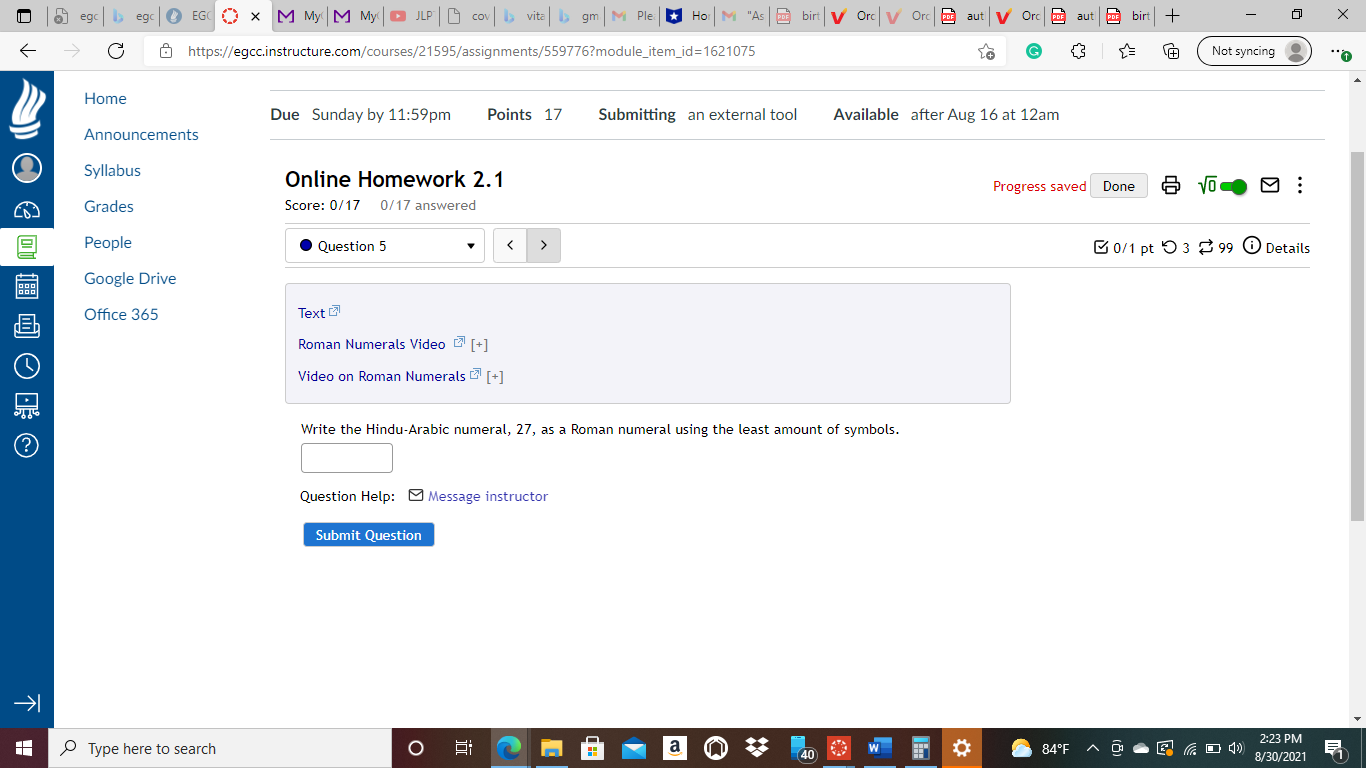Open the Grammarly extension icon

point(1034,51)
